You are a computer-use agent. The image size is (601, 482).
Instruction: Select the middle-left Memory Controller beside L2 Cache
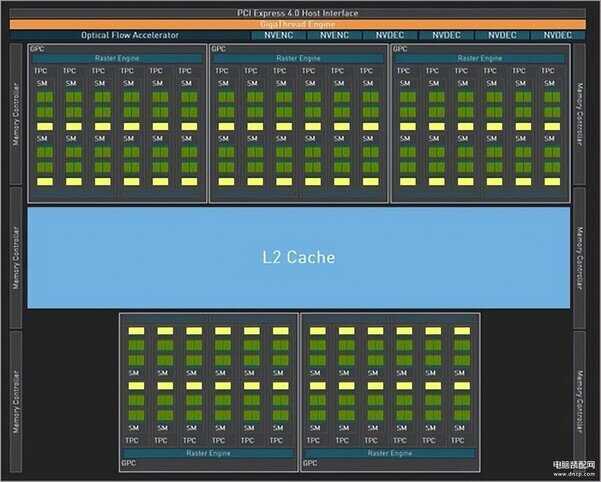16,258
